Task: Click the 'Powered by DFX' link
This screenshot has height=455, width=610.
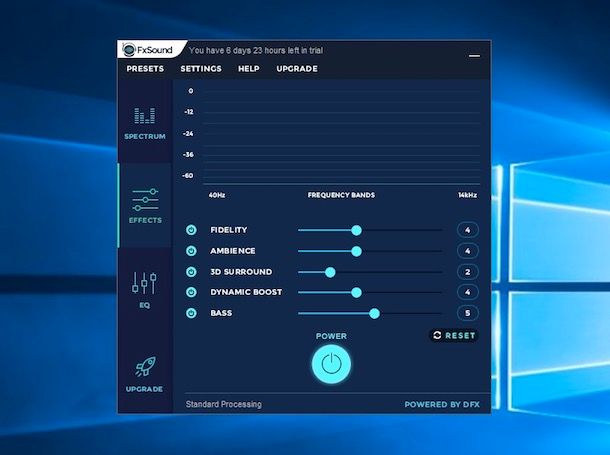Action: tap(442, 404)
